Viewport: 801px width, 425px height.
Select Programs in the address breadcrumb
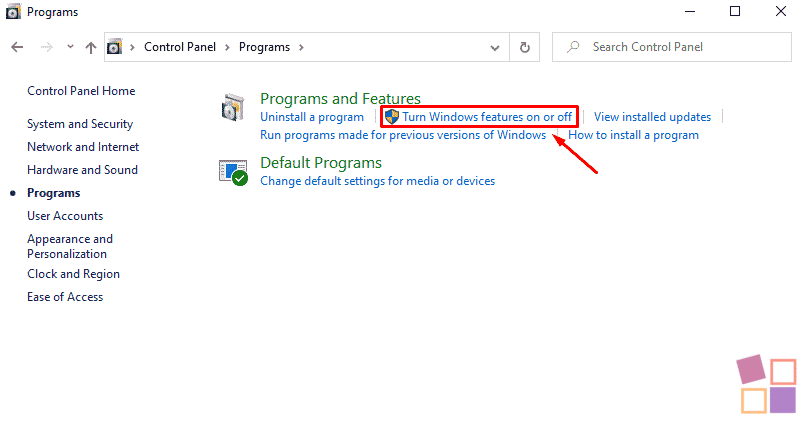(264, 47)
